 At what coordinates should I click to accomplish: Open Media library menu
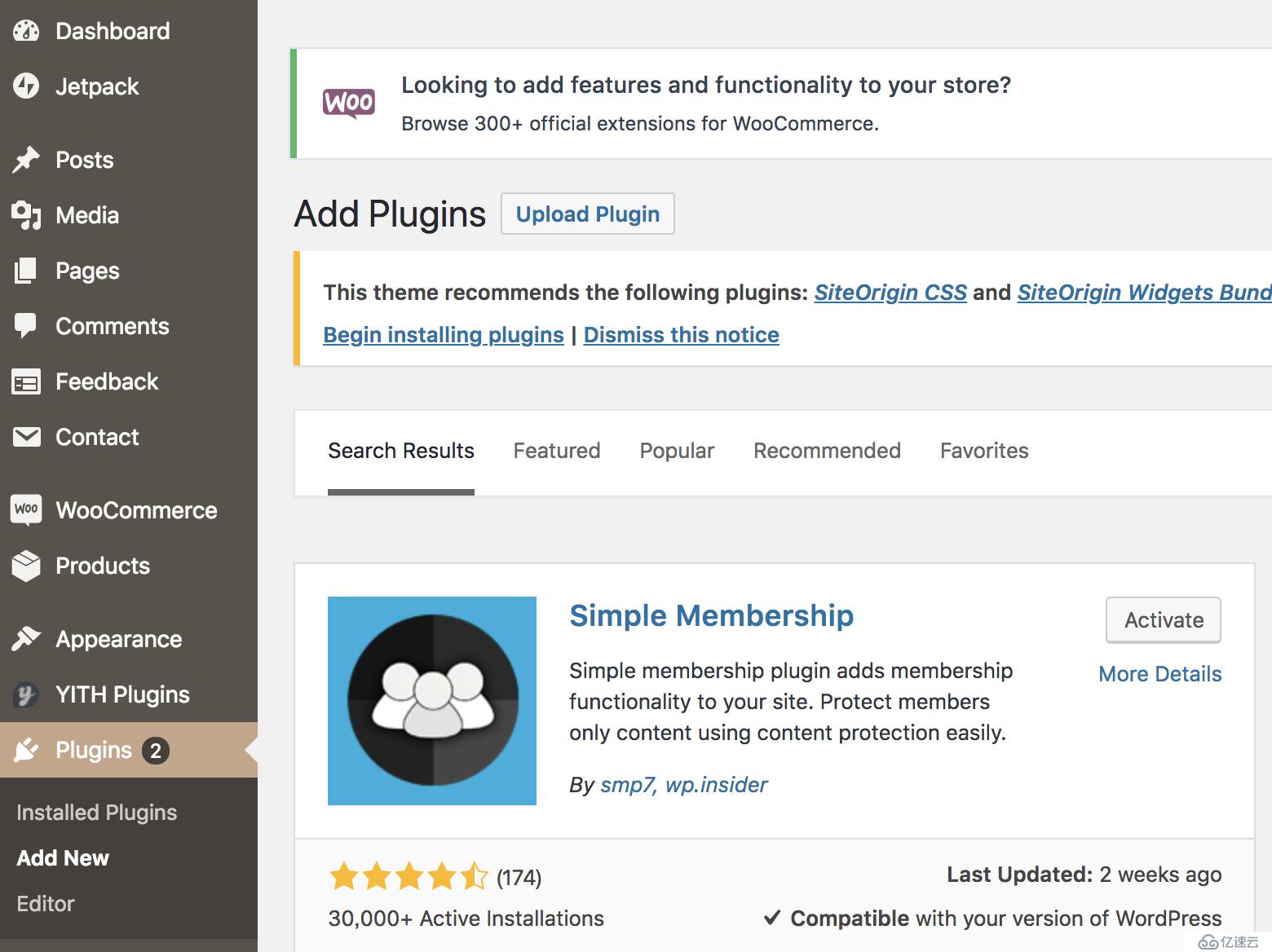click(87, 215)
